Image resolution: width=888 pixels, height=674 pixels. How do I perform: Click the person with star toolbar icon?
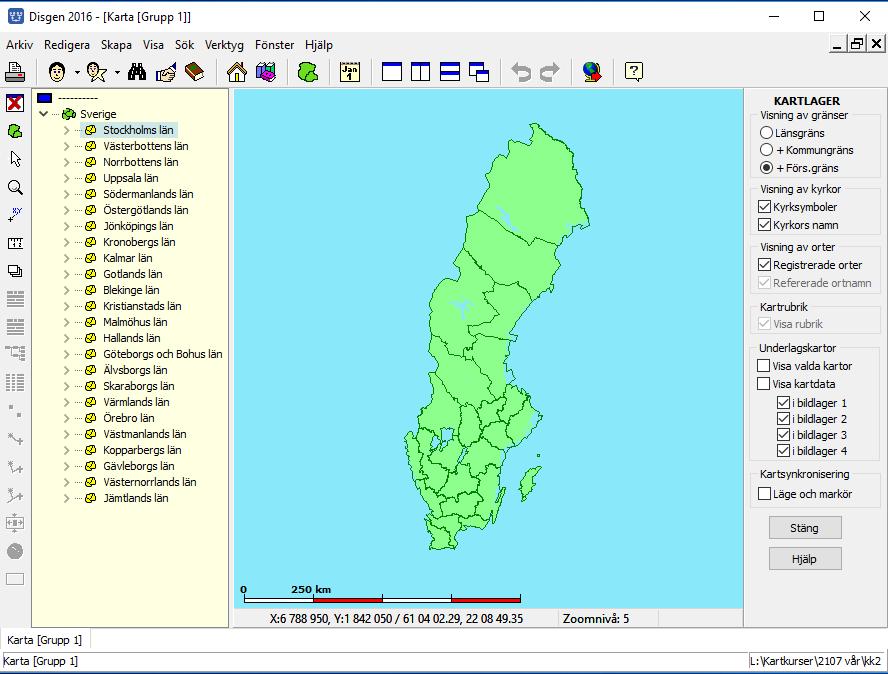(x=97, y=72)
